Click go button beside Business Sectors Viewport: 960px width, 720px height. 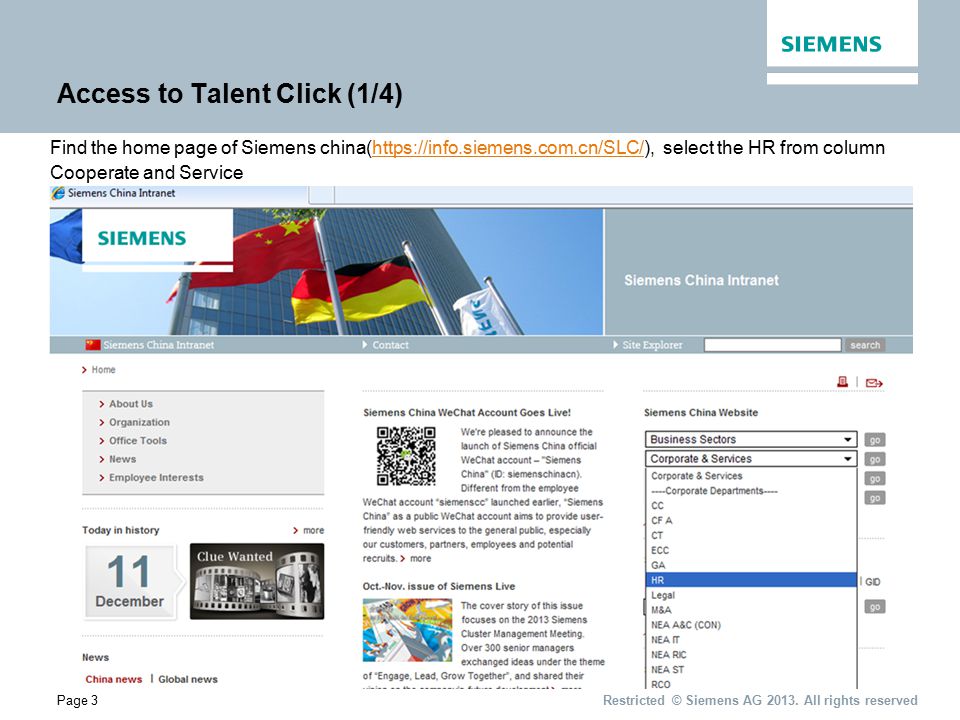tap(874, 440)
